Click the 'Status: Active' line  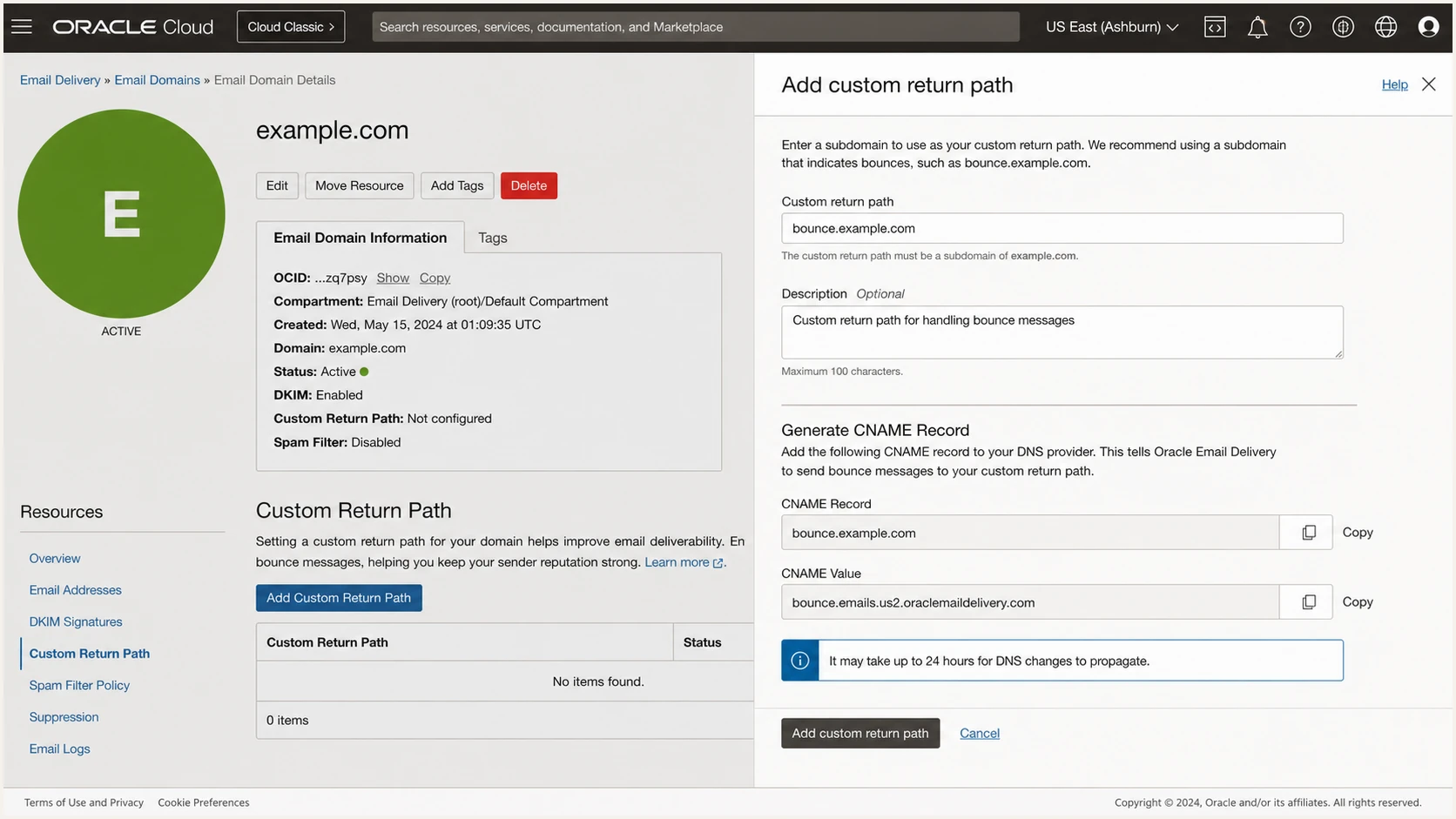[321, 372]
